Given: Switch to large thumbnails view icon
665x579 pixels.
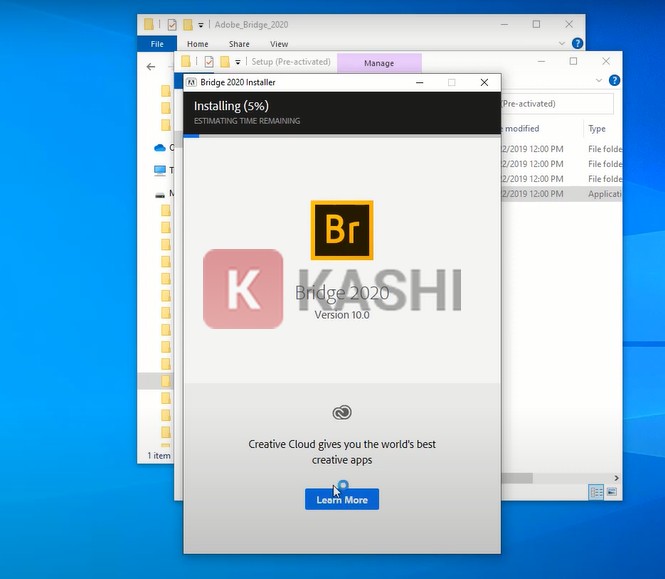Looking at the screenshot, I should (612, 492).
